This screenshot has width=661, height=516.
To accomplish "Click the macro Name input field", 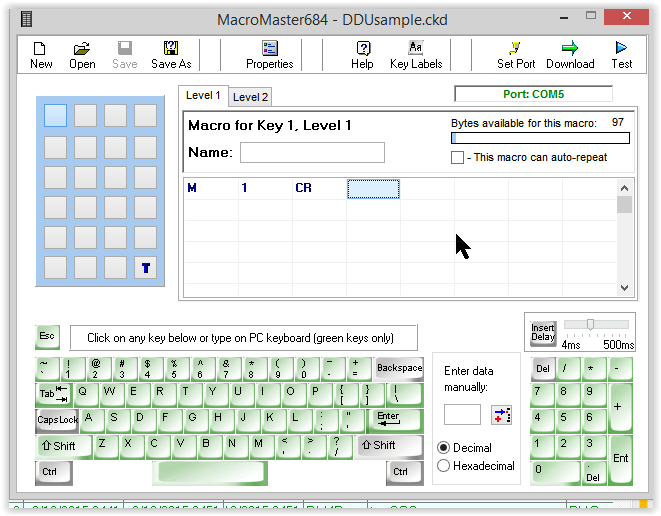I will pyautogui.click(x=312, y=152).
